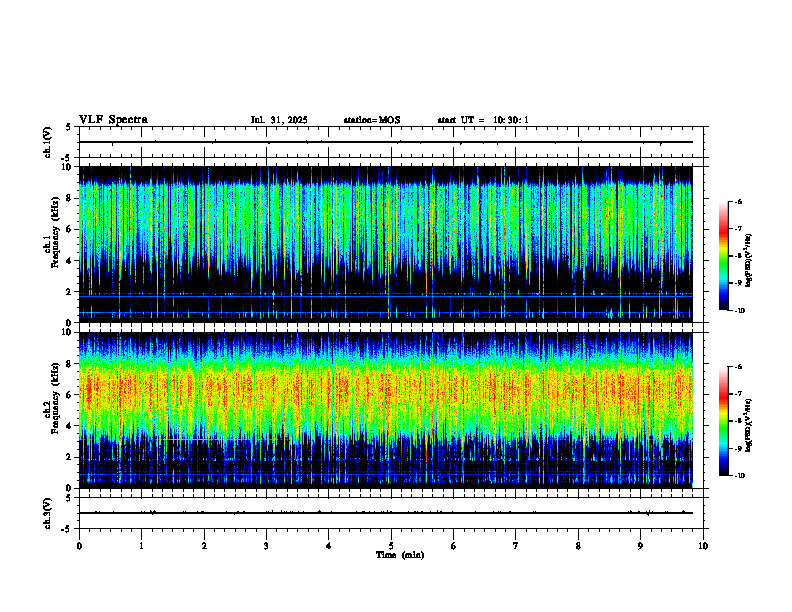Click the 'start UT = 10:30:1' label

click(483, 120)
